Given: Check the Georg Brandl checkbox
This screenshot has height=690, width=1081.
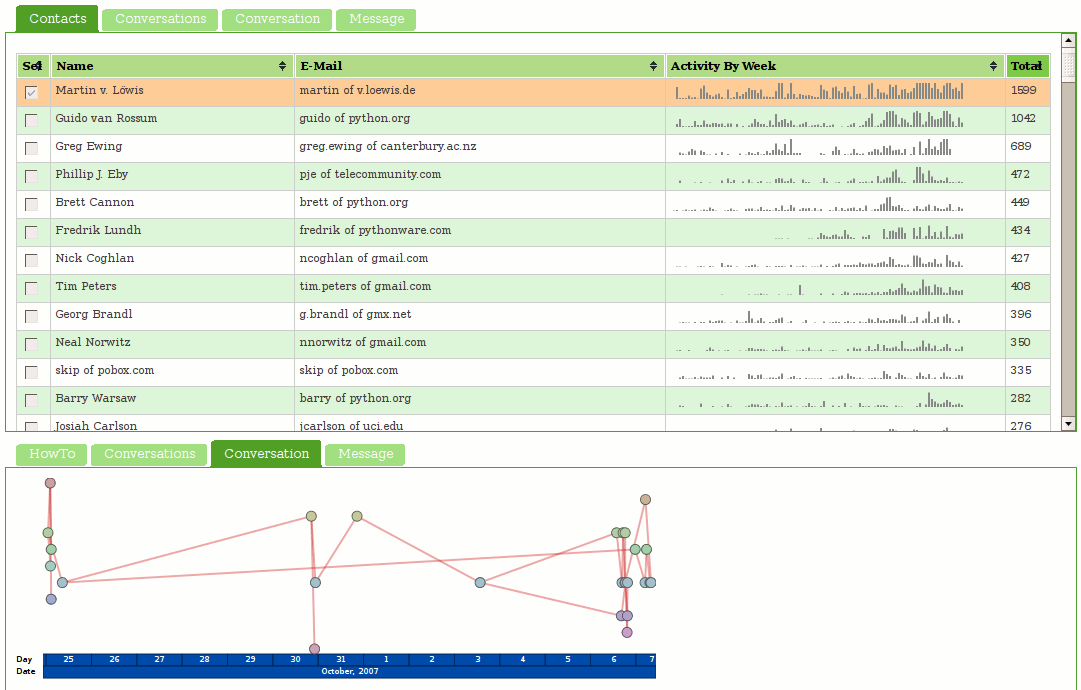Looking at the screenshot, I should pyautogui.click(x=31, y=316).
